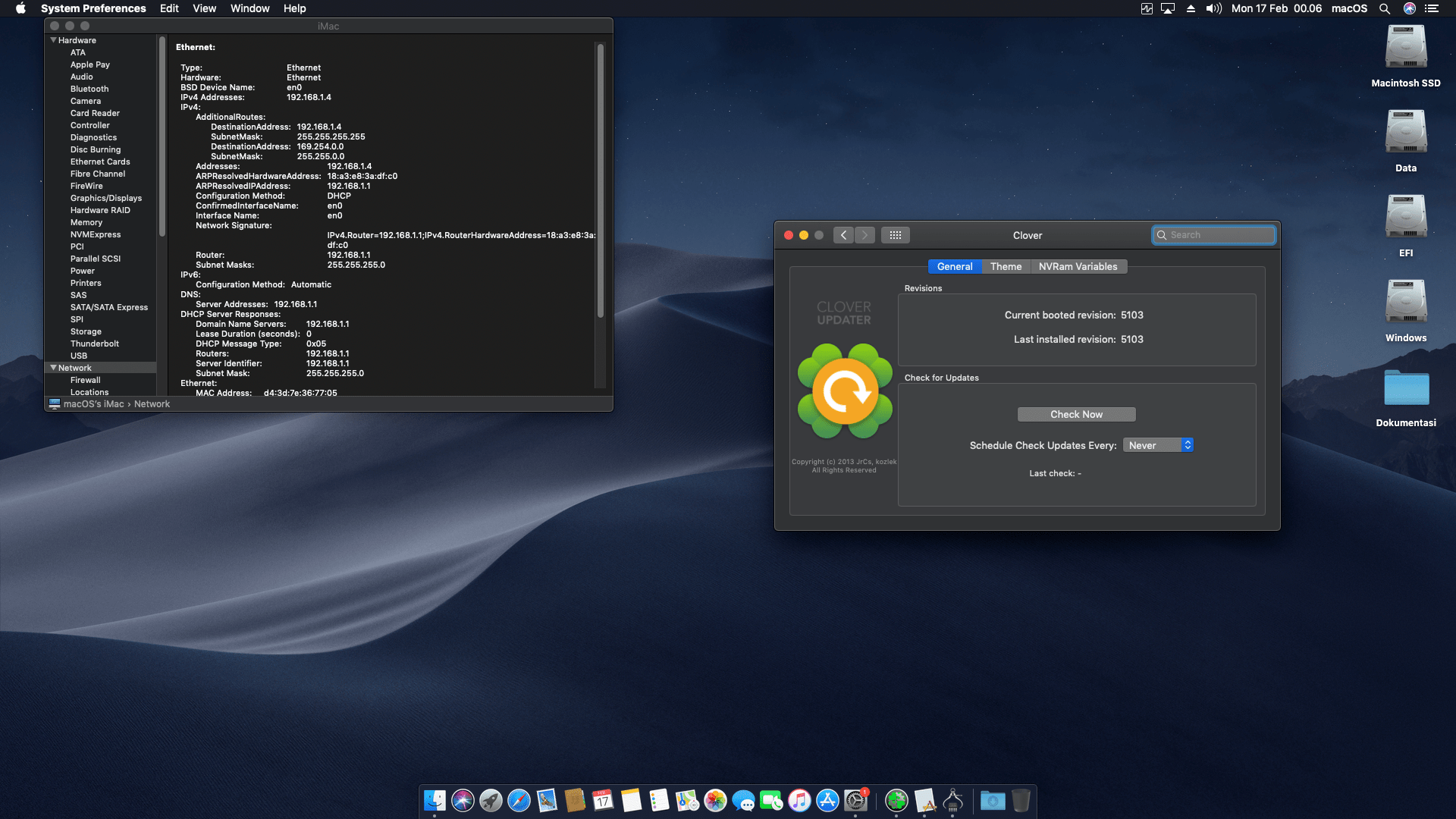Open Dokumentasi folder on desktop
The image size is (1456, 819).
1406,388
